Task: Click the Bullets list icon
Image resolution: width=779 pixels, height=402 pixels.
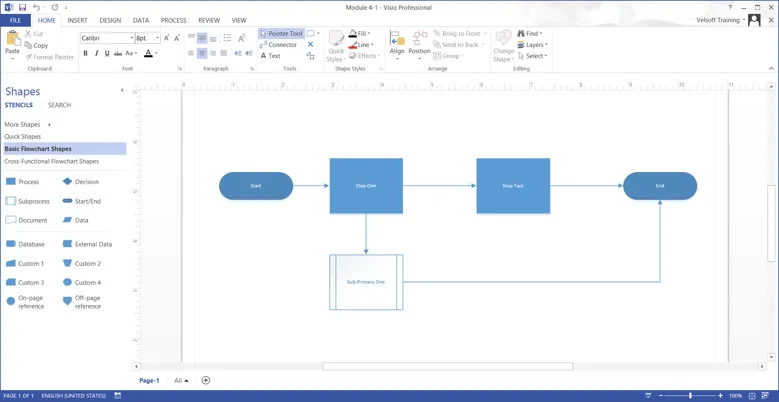Action: point(227,38)
